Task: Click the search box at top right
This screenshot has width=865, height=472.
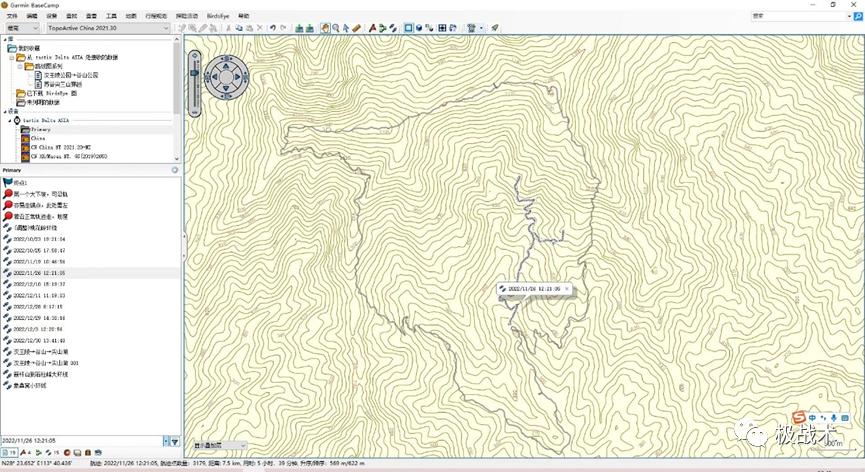Action: 798,17
